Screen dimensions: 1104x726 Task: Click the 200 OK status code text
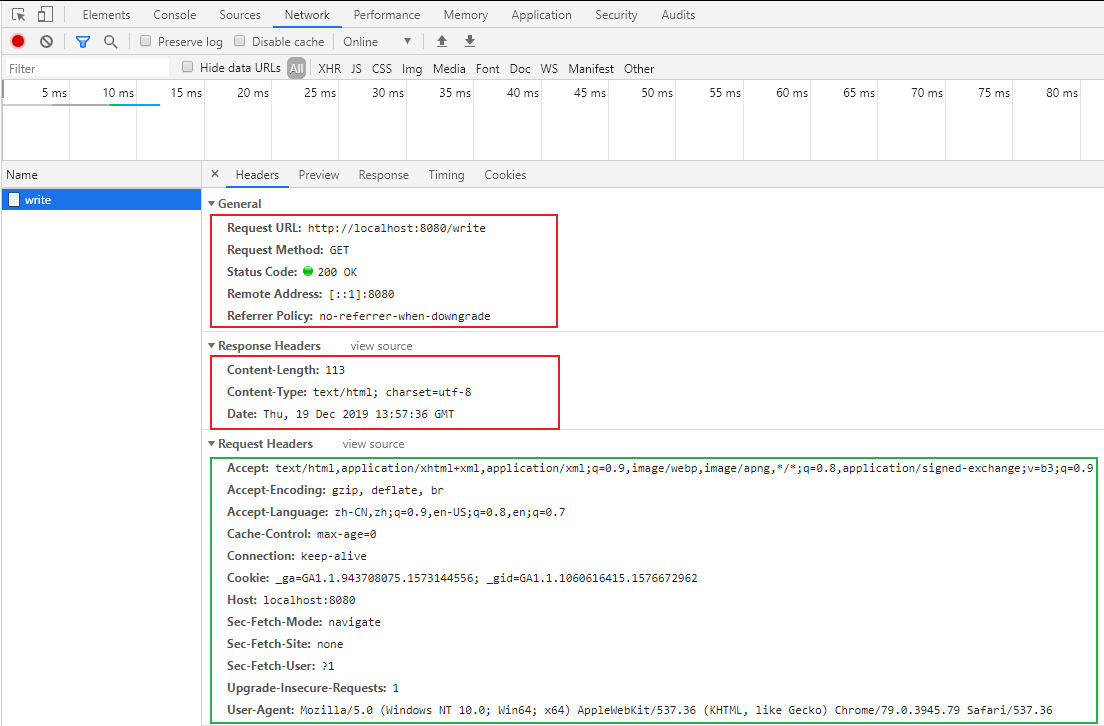pyautogui.click(x=337, y=272)
